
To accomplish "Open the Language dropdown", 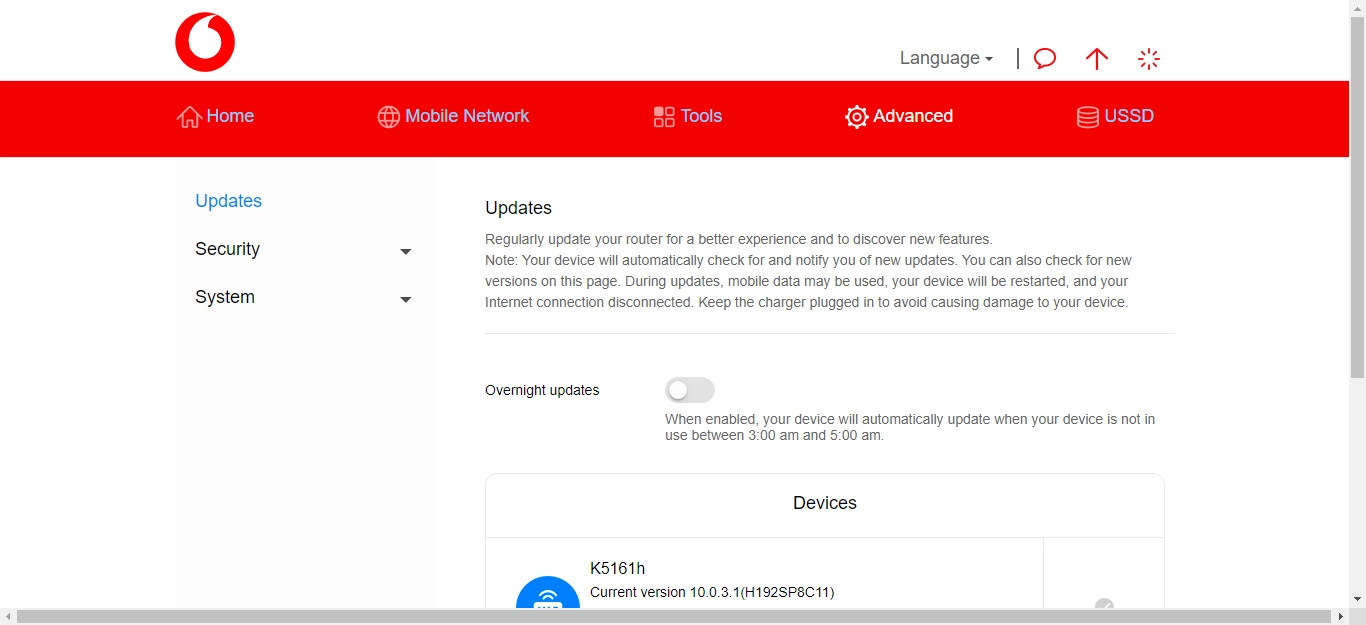I will 946,58.
